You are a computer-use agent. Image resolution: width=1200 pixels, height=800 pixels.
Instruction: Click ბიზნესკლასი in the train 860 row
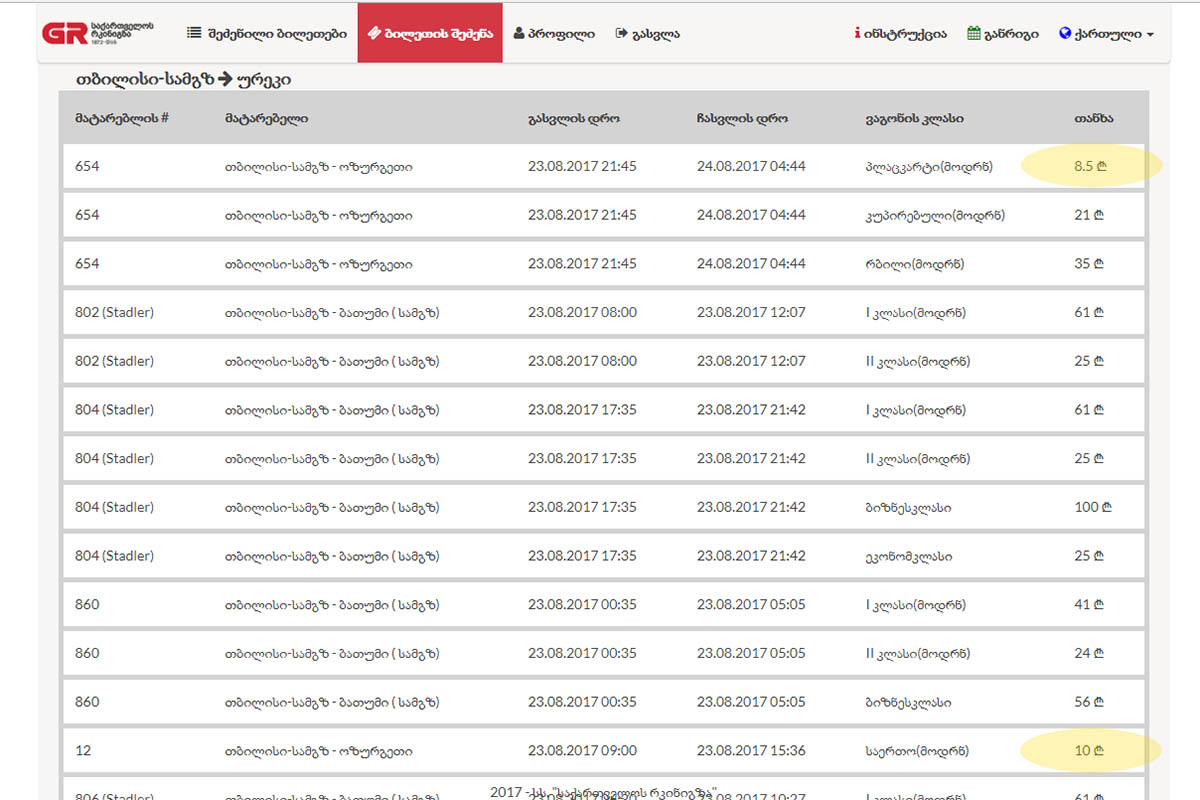coord(908,702)
